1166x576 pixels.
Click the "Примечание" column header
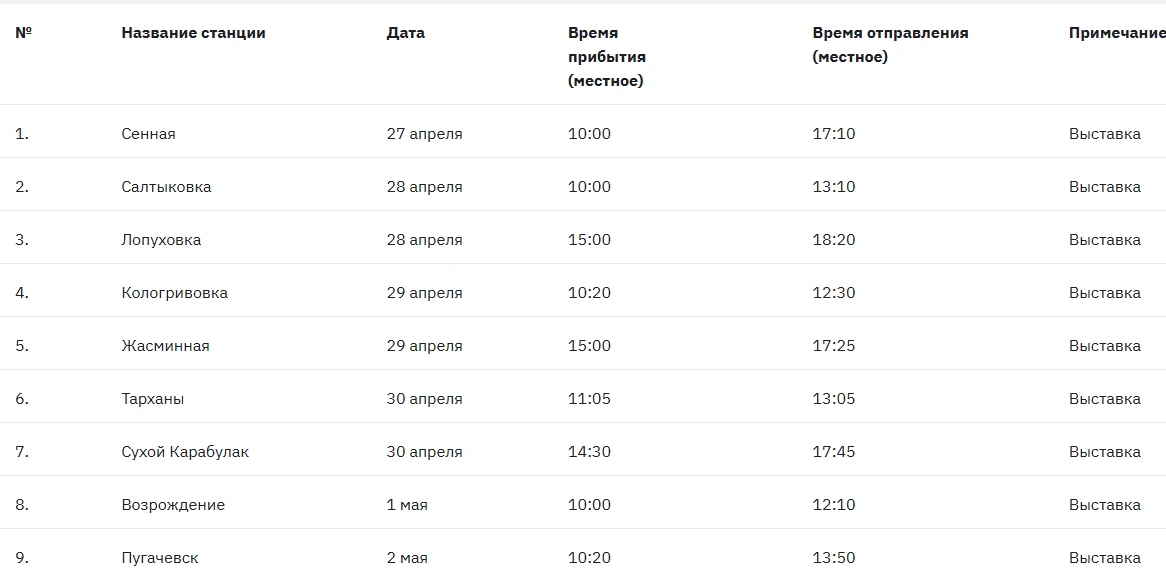(1116, 33)
